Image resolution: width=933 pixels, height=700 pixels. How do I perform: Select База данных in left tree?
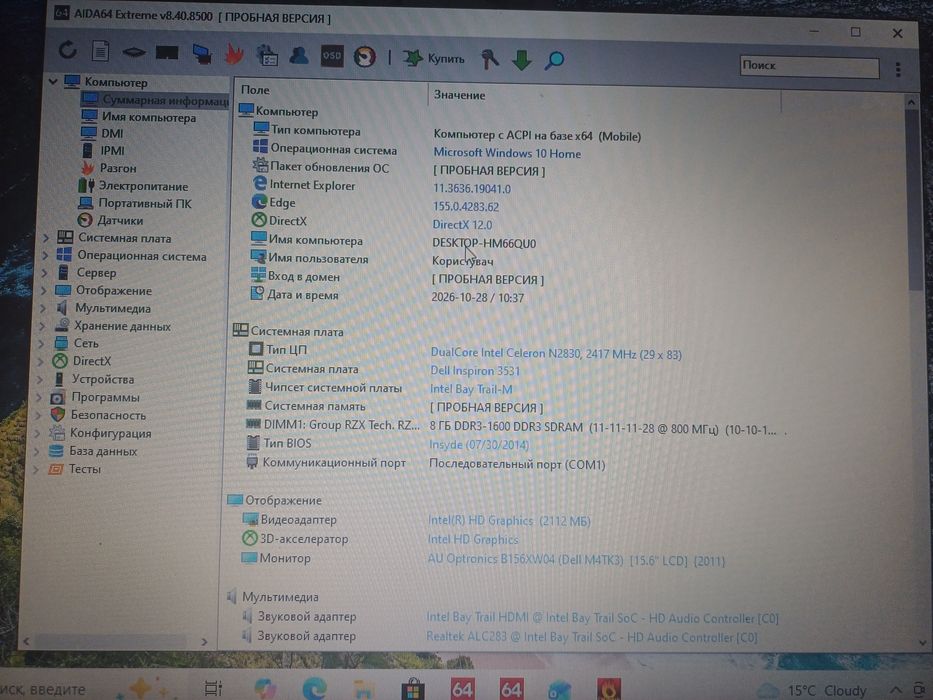pos(102,451)
